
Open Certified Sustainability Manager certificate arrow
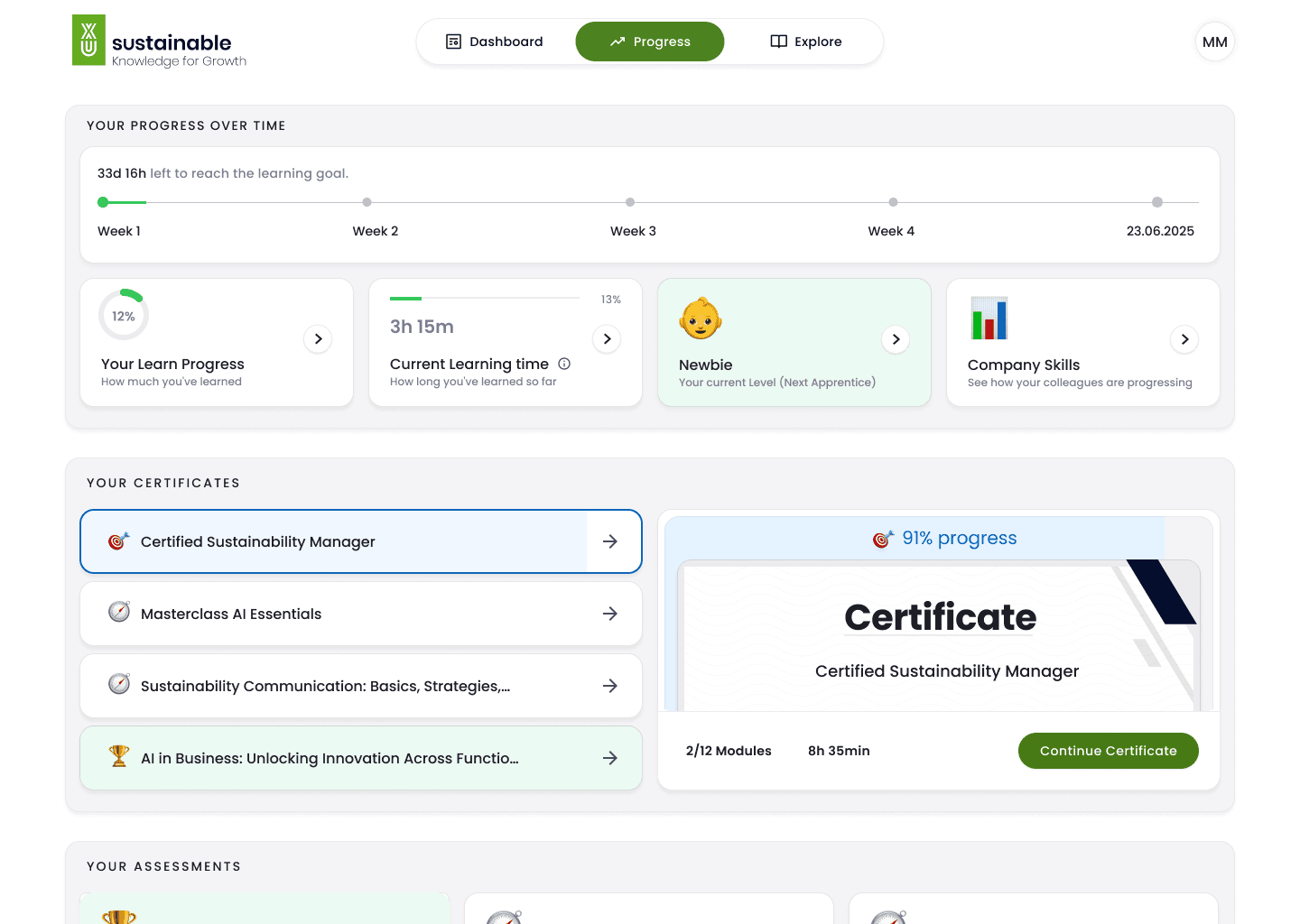coord(611,541)
